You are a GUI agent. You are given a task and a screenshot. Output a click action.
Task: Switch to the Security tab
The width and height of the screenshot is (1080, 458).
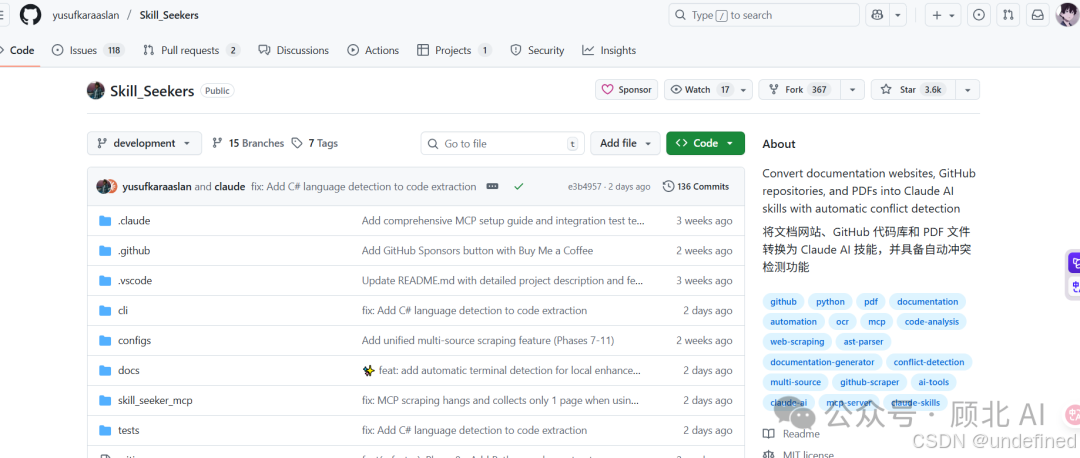coord(537,50)
